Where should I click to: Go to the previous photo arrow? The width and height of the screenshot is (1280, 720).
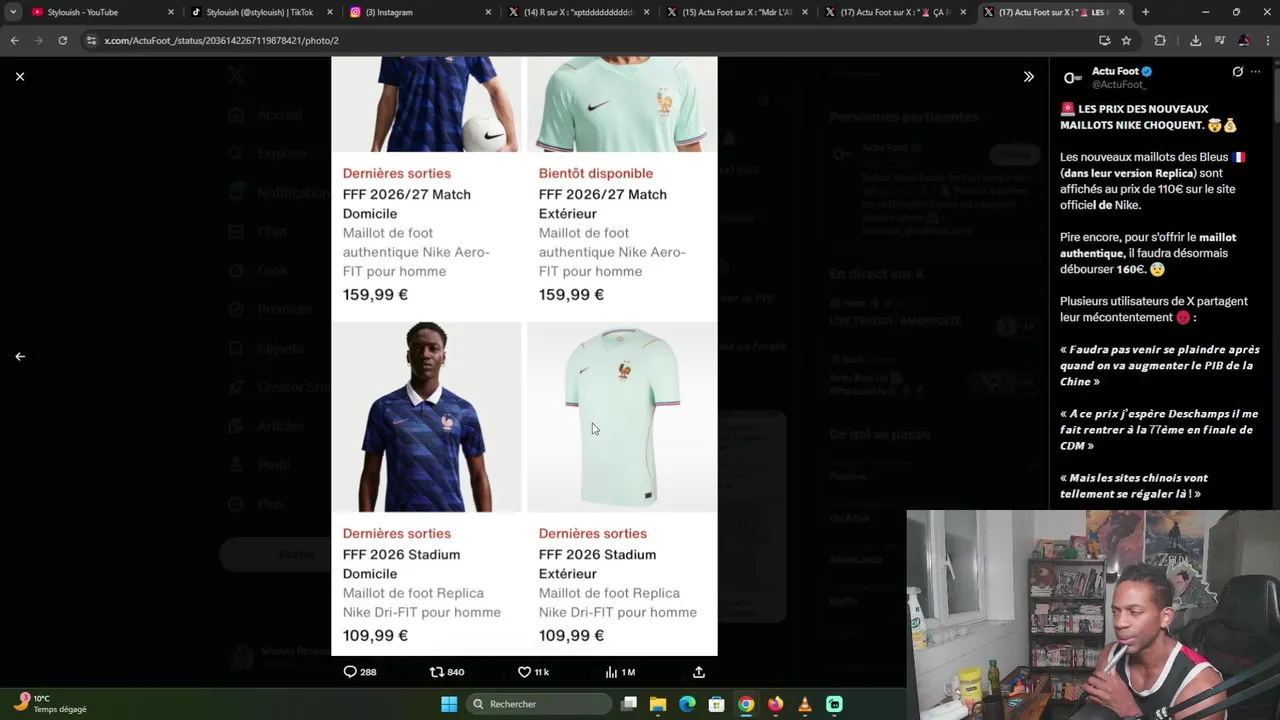(20, 356)
